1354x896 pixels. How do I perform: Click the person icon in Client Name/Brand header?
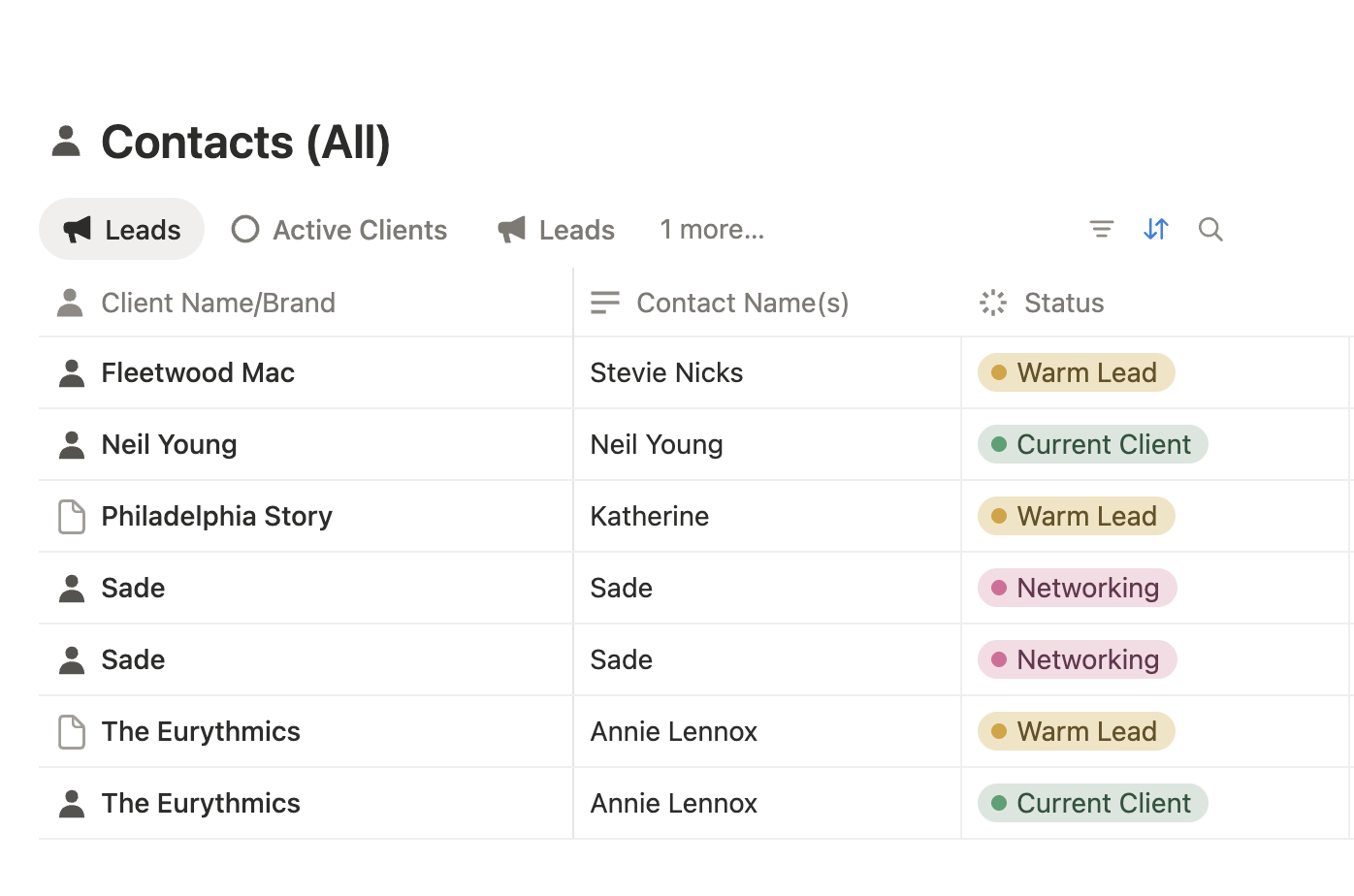tap(70, 303)
